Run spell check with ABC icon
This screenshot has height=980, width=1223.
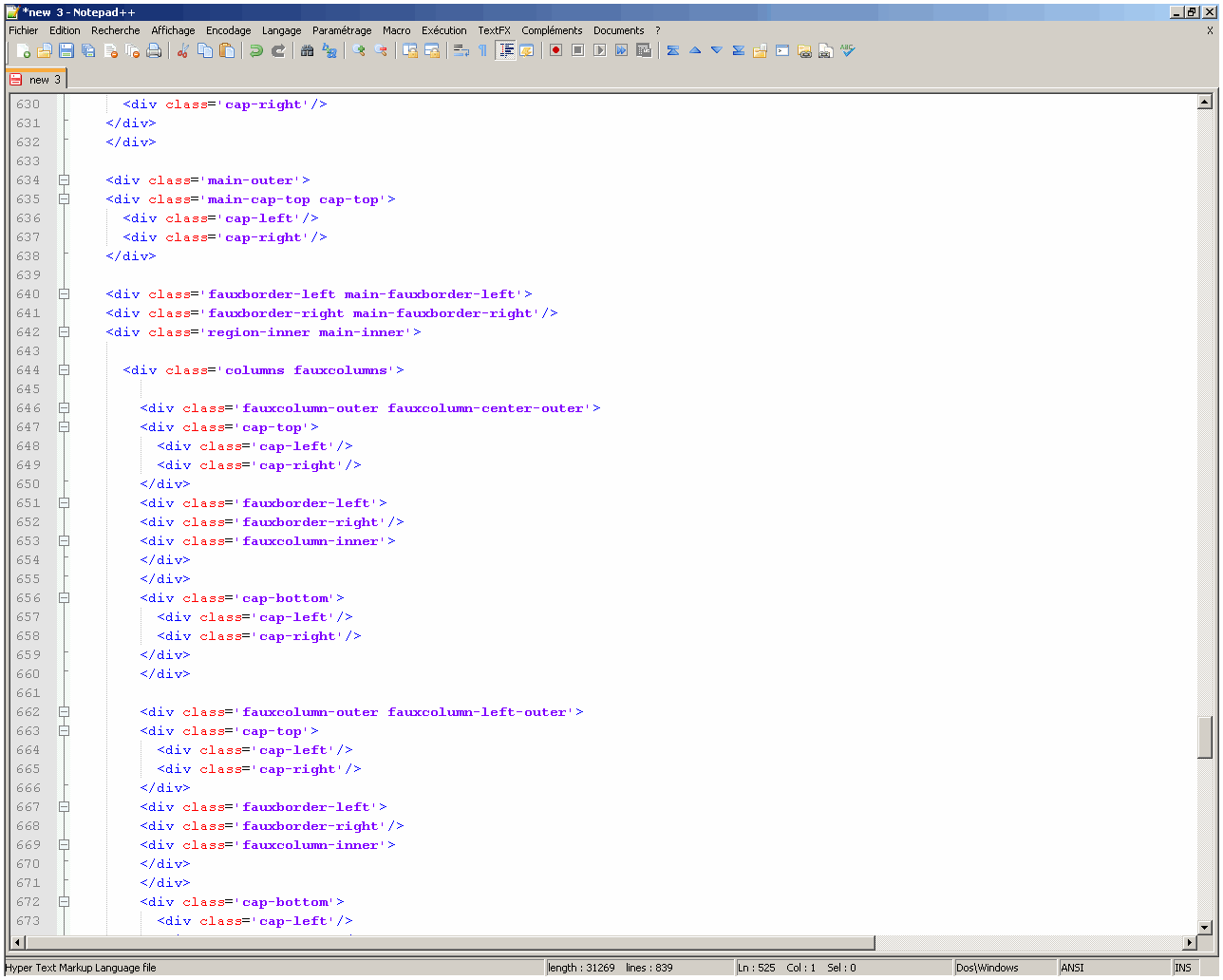[x=848, y=50]
